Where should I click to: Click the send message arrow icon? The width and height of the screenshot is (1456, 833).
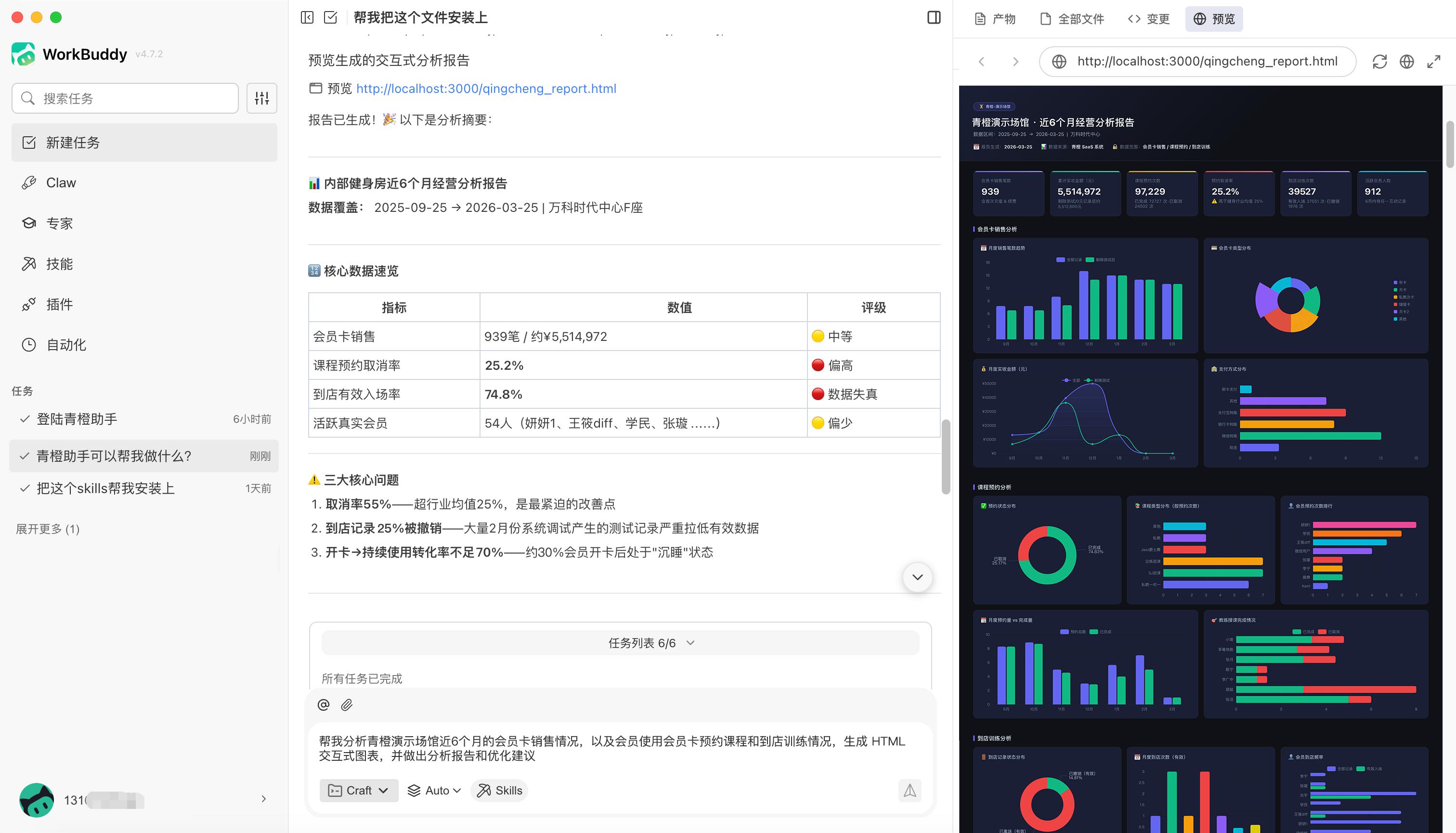coord(909,790)
